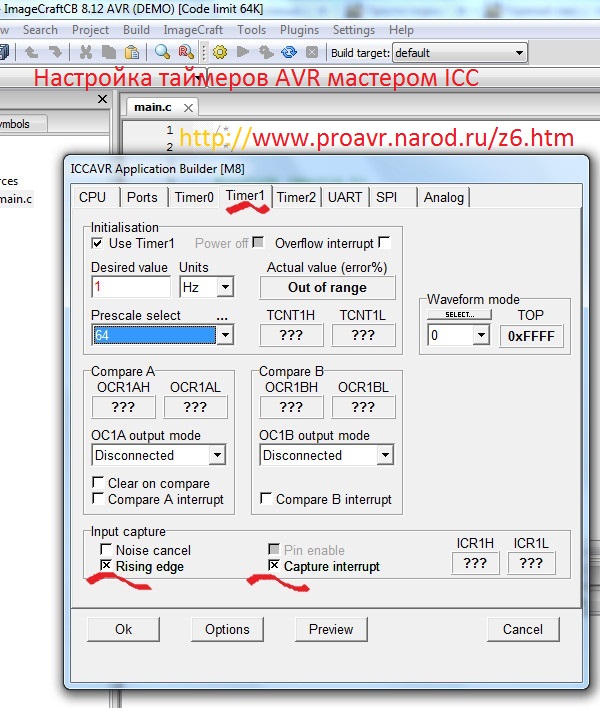The height and width of the screenshot is (708, 600).
Task: Open the OC1A output mode dropdown
Action: pos(217,455)
